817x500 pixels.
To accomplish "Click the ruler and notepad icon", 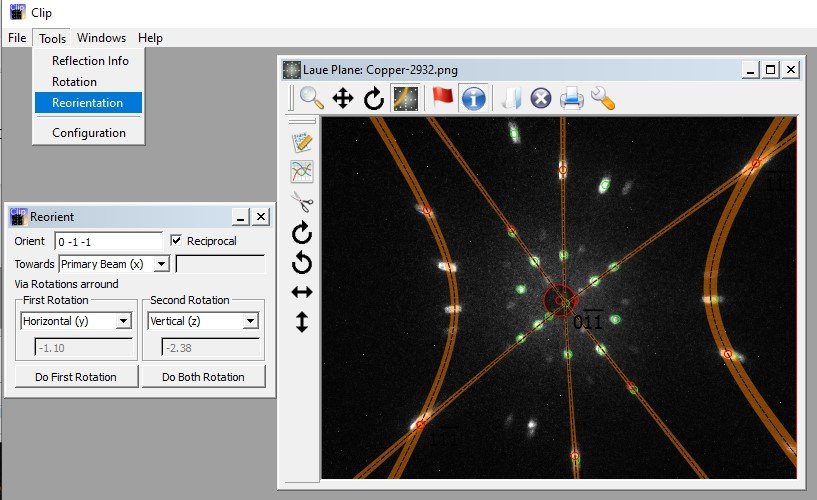I will (x=301, y=142).
